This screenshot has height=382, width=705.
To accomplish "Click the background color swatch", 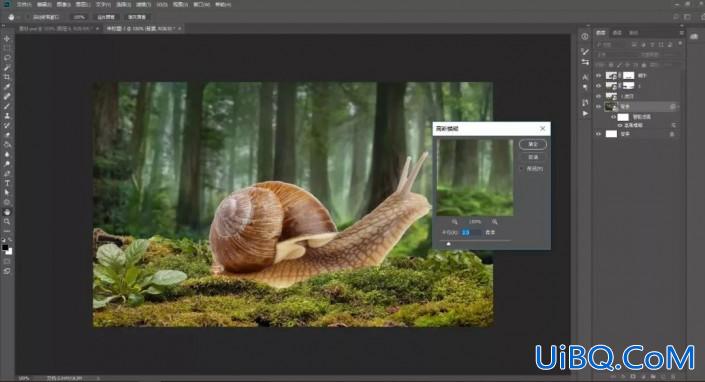I will (x=9, y=251).
